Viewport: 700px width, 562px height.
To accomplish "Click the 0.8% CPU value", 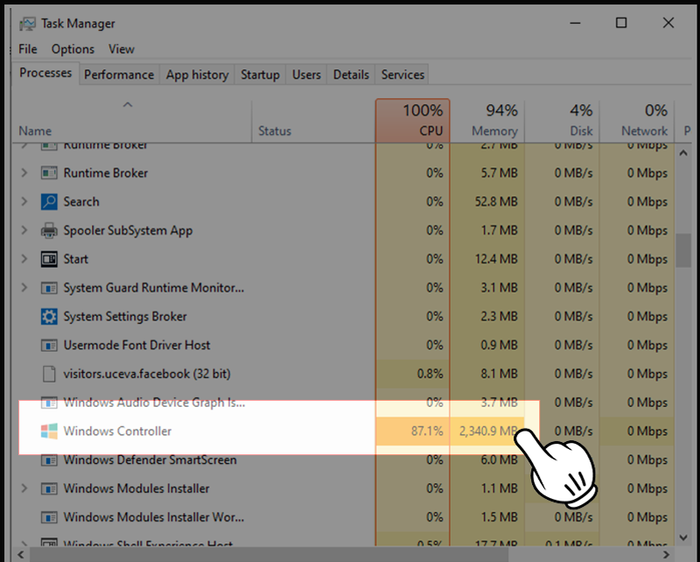I will pos(430,374).
